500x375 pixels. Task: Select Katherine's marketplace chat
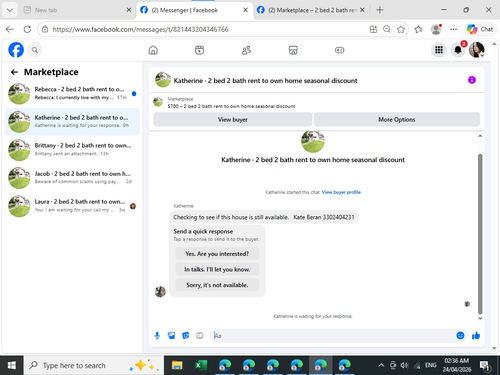click(x=72, y=122)
